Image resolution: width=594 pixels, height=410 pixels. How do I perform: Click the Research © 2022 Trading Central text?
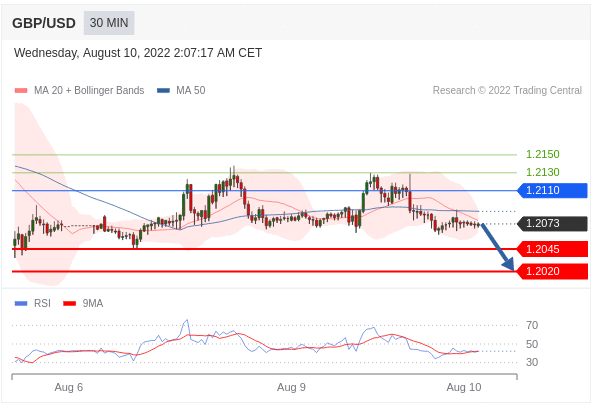(507, 91)
